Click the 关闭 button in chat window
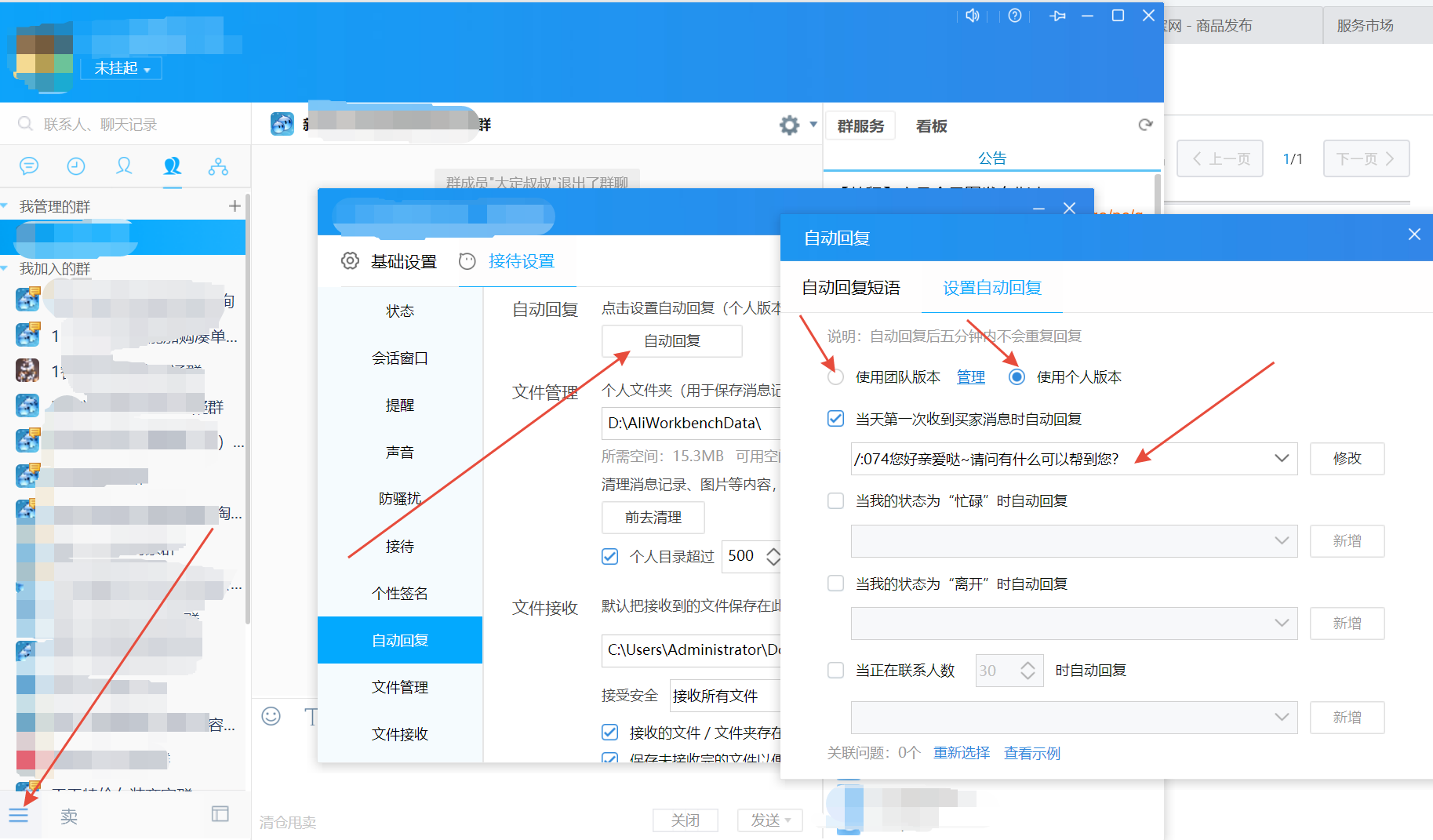This screenshot has width=1433, height=840. click(x=686, y=820)
